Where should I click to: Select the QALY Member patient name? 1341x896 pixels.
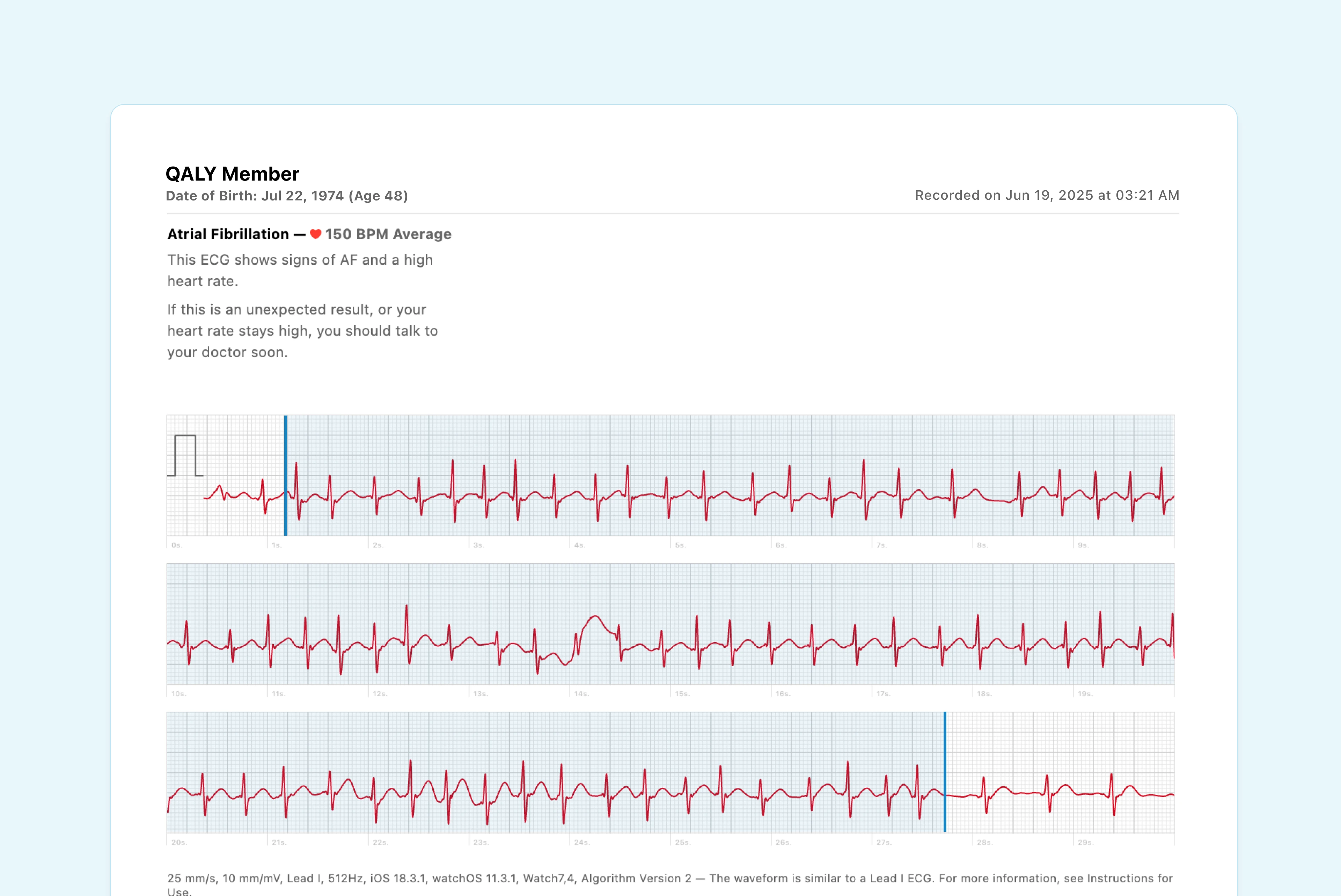click(x=232, y=174)
